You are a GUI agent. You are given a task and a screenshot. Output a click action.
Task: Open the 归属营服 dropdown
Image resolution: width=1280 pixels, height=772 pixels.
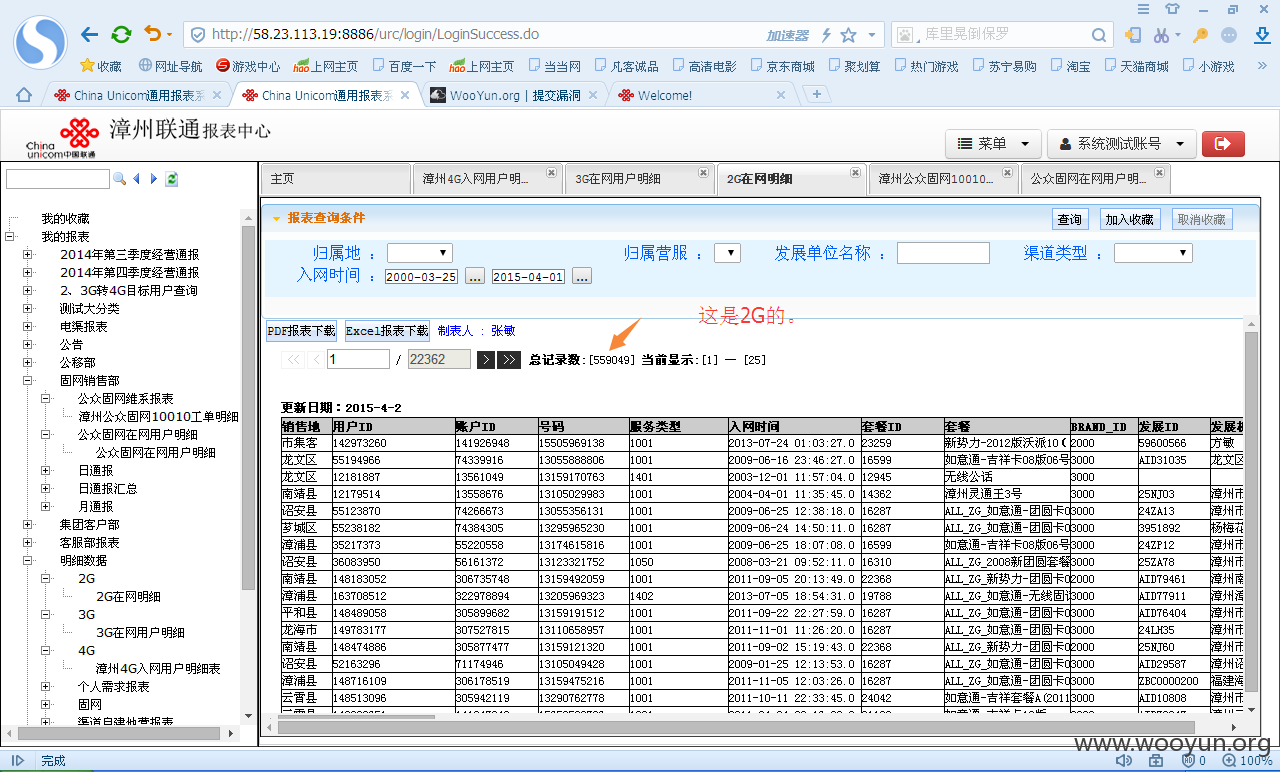[x=727, y=253]
